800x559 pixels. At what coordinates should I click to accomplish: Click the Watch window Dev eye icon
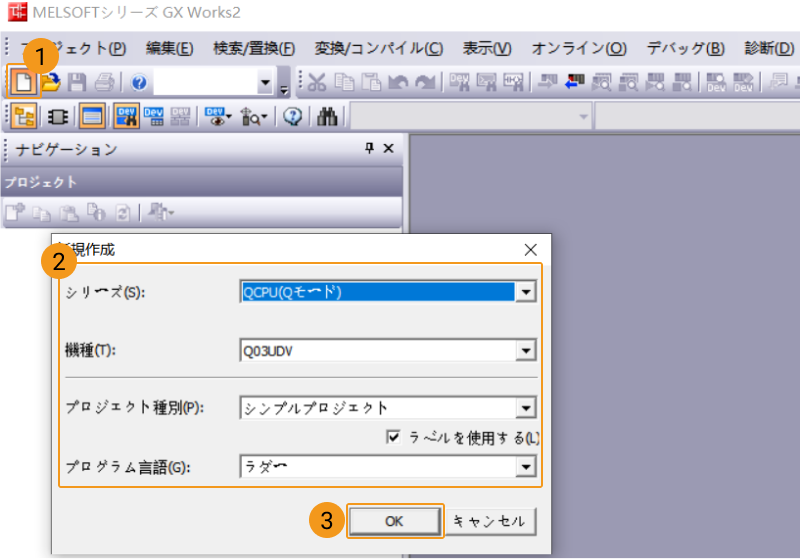(x=215, y=117)
